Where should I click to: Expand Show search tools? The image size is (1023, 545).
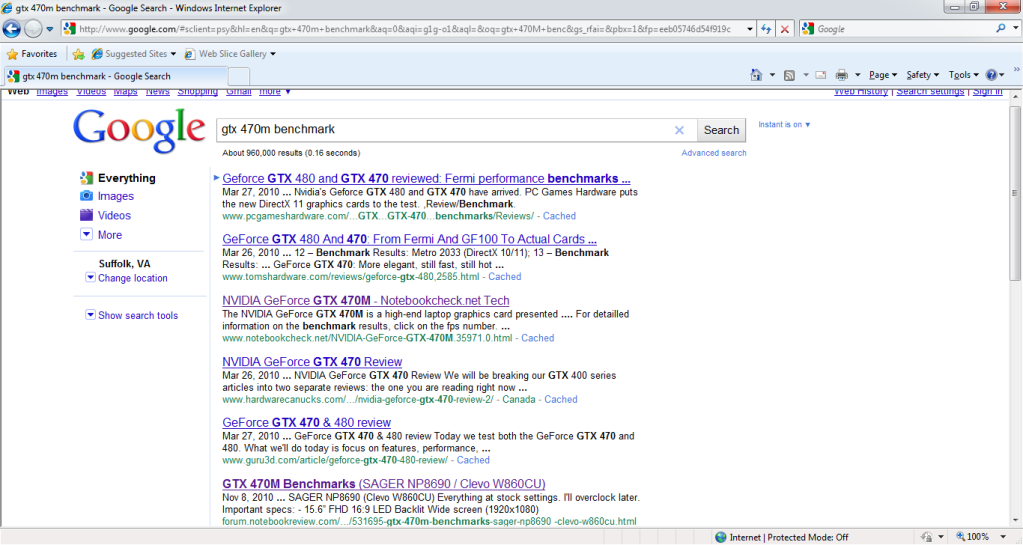(138, 315)
